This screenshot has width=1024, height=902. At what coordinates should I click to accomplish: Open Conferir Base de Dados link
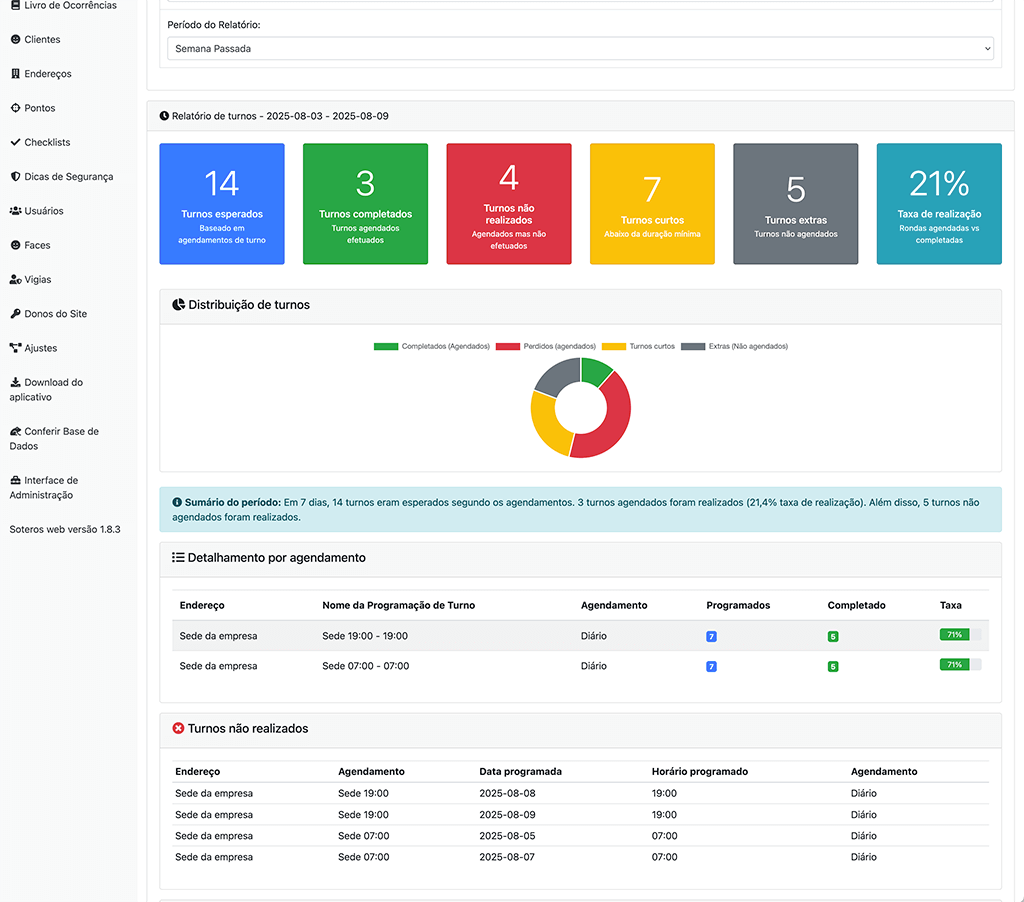pyautogui.click(x=60, y=432)
